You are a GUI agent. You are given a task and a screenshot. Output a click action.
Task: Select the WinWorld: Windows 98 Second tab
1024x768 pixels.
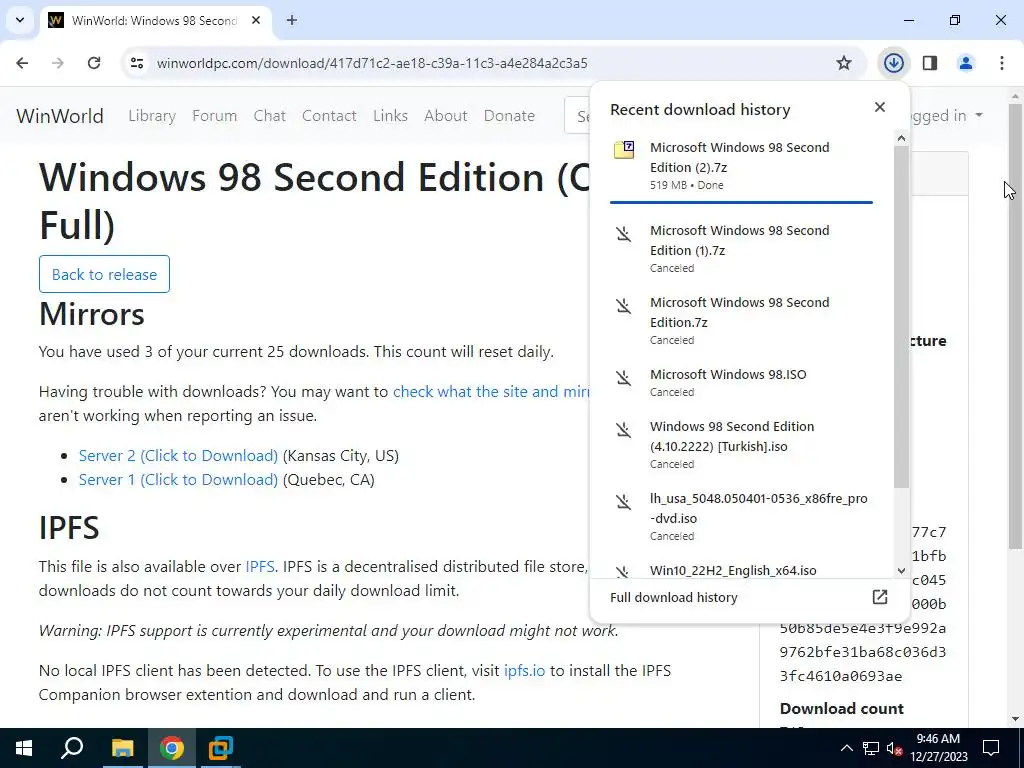point(154,20)
